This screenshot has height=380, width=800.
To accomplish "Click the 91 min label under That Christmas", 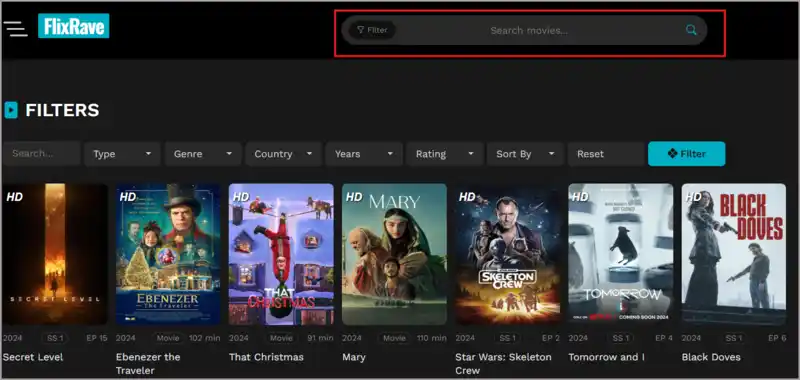I will [320, 338].
